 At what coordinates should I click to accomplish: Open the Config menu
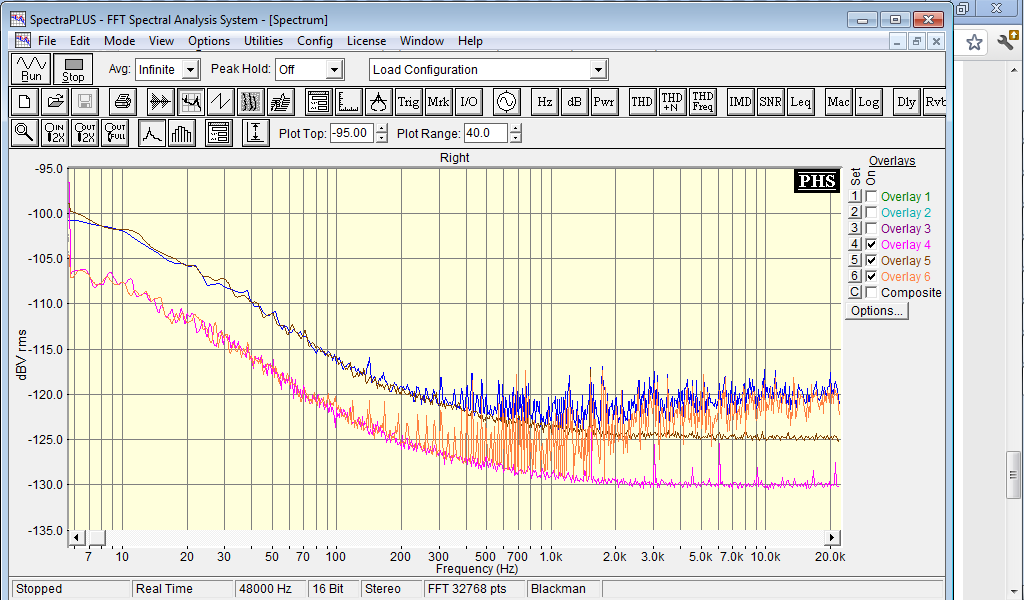(315, 41)
